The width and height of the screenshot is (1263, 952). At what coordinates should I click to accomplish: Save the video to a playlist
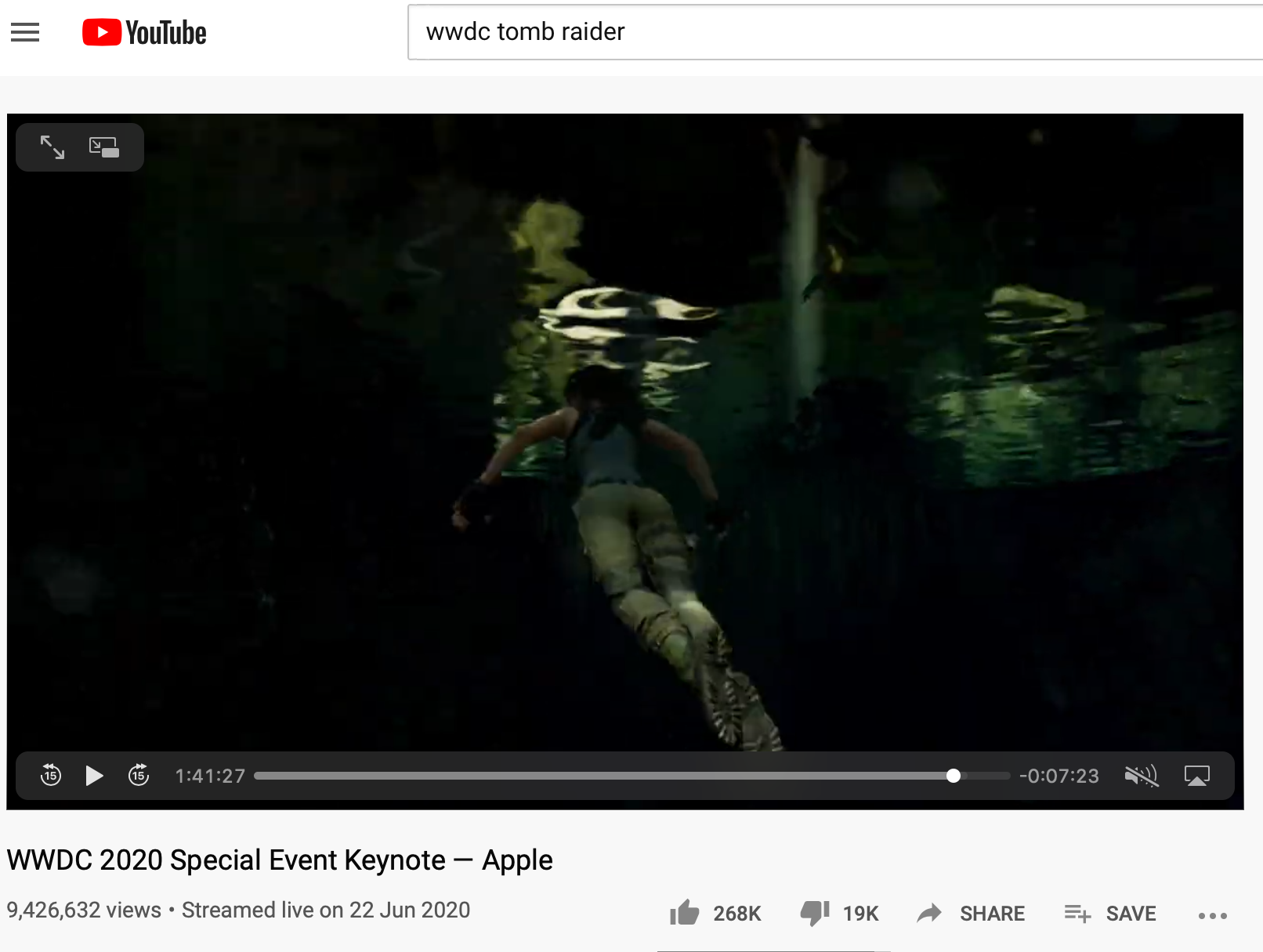1110,914
